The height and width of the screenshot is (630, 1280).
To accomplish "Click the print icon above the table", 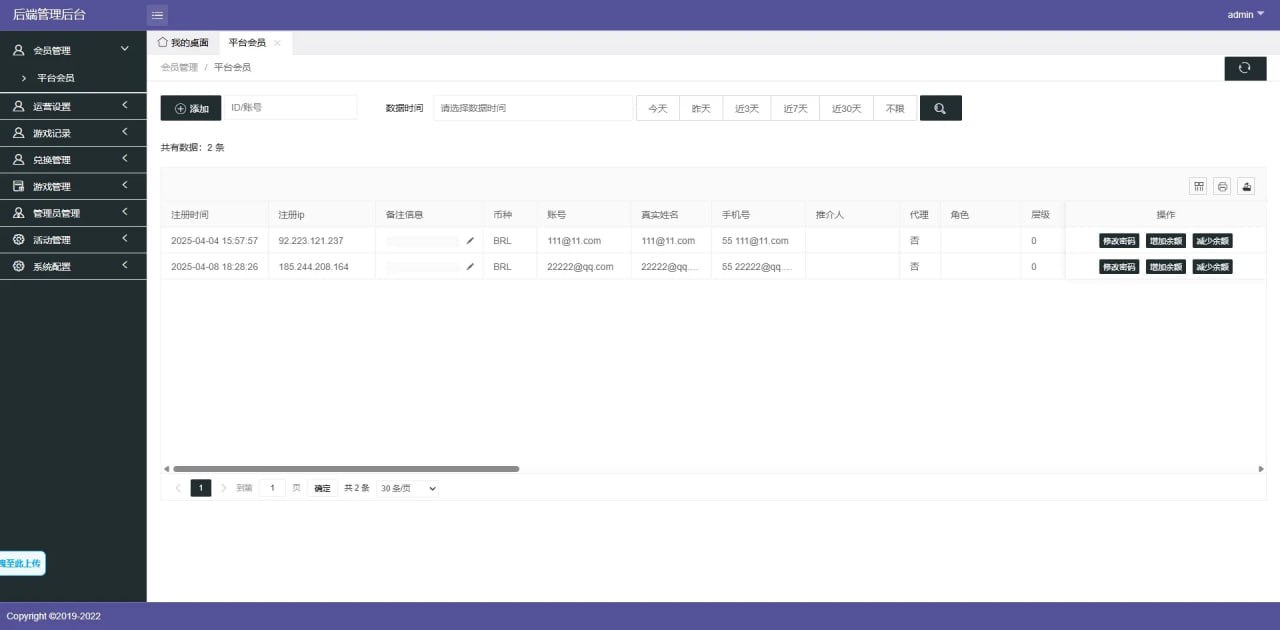I will (1222, 186).
